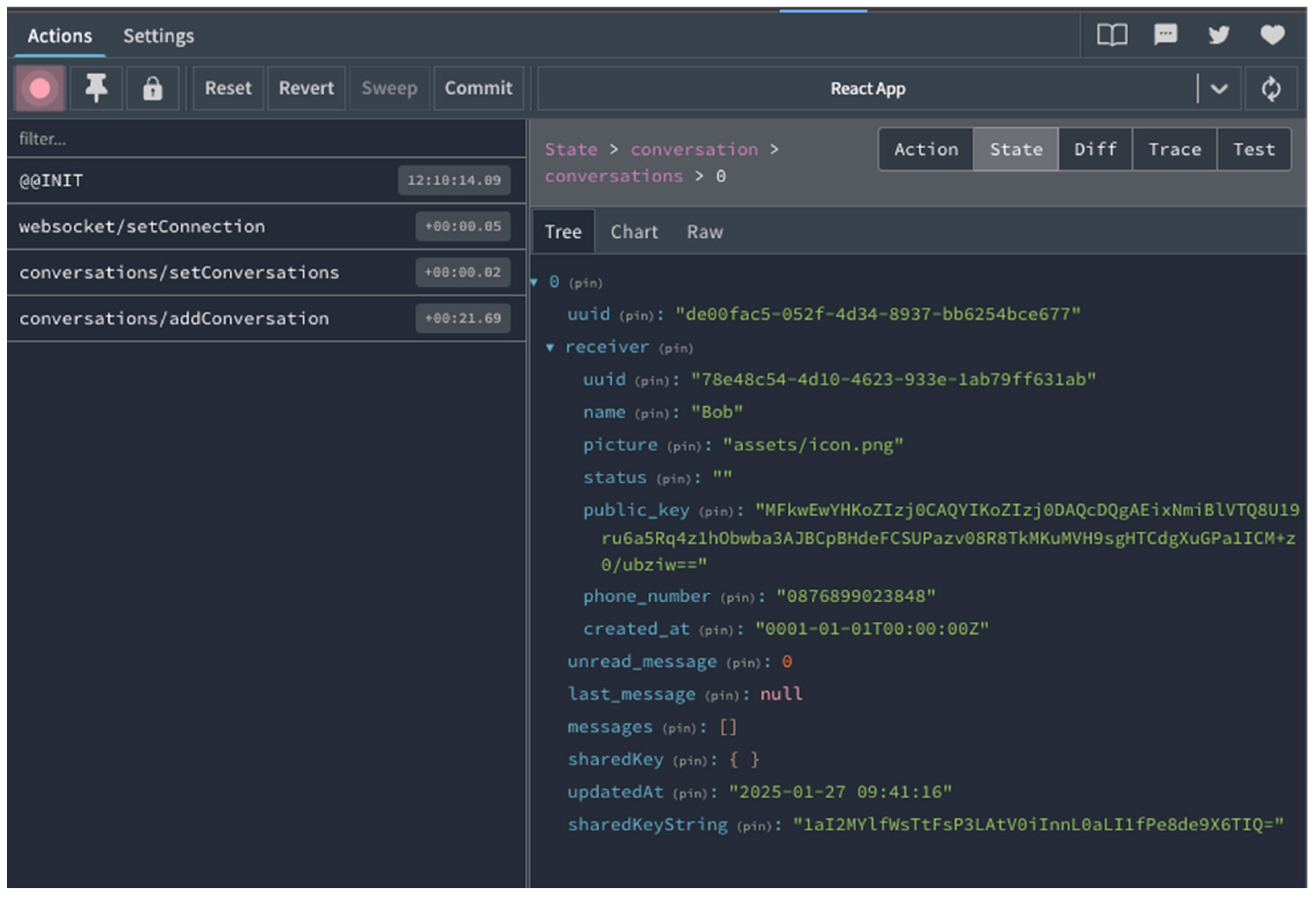This screenshot has width=1316, height=898.
Task: Click the chat feedback bubble icon
Action: click(1165, 35)
